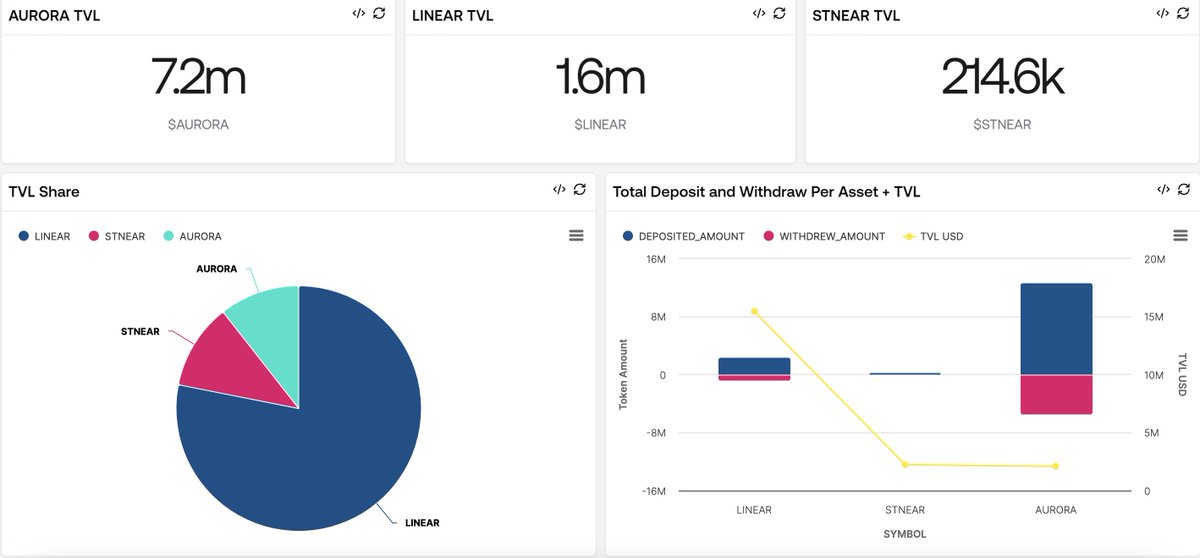
Task: Refresh the AURORA TVL card
Action: (379, 14)
